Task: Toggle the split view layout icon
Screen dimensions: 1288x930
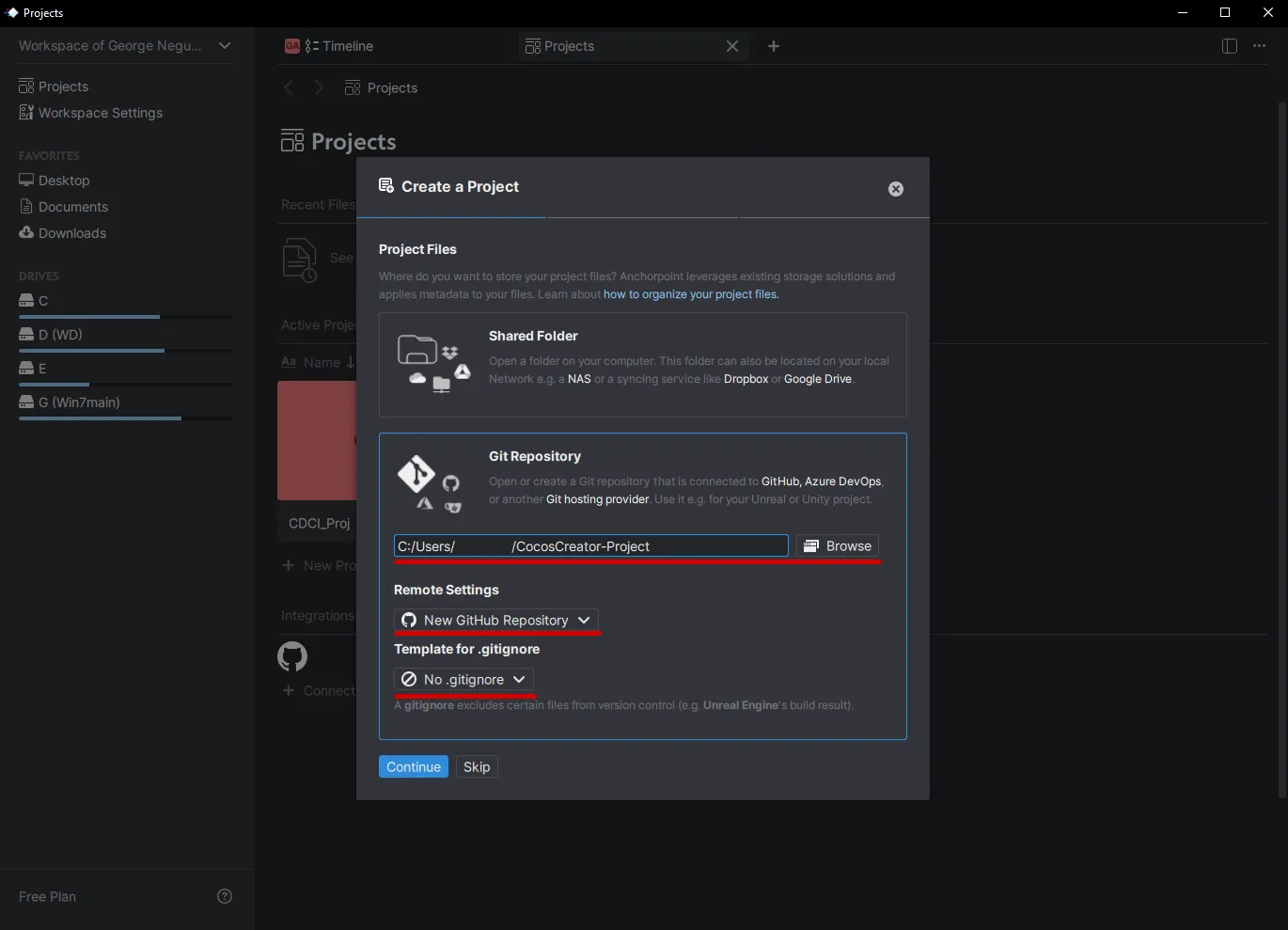Action: pyautogui.click(x=1229, y=45)
